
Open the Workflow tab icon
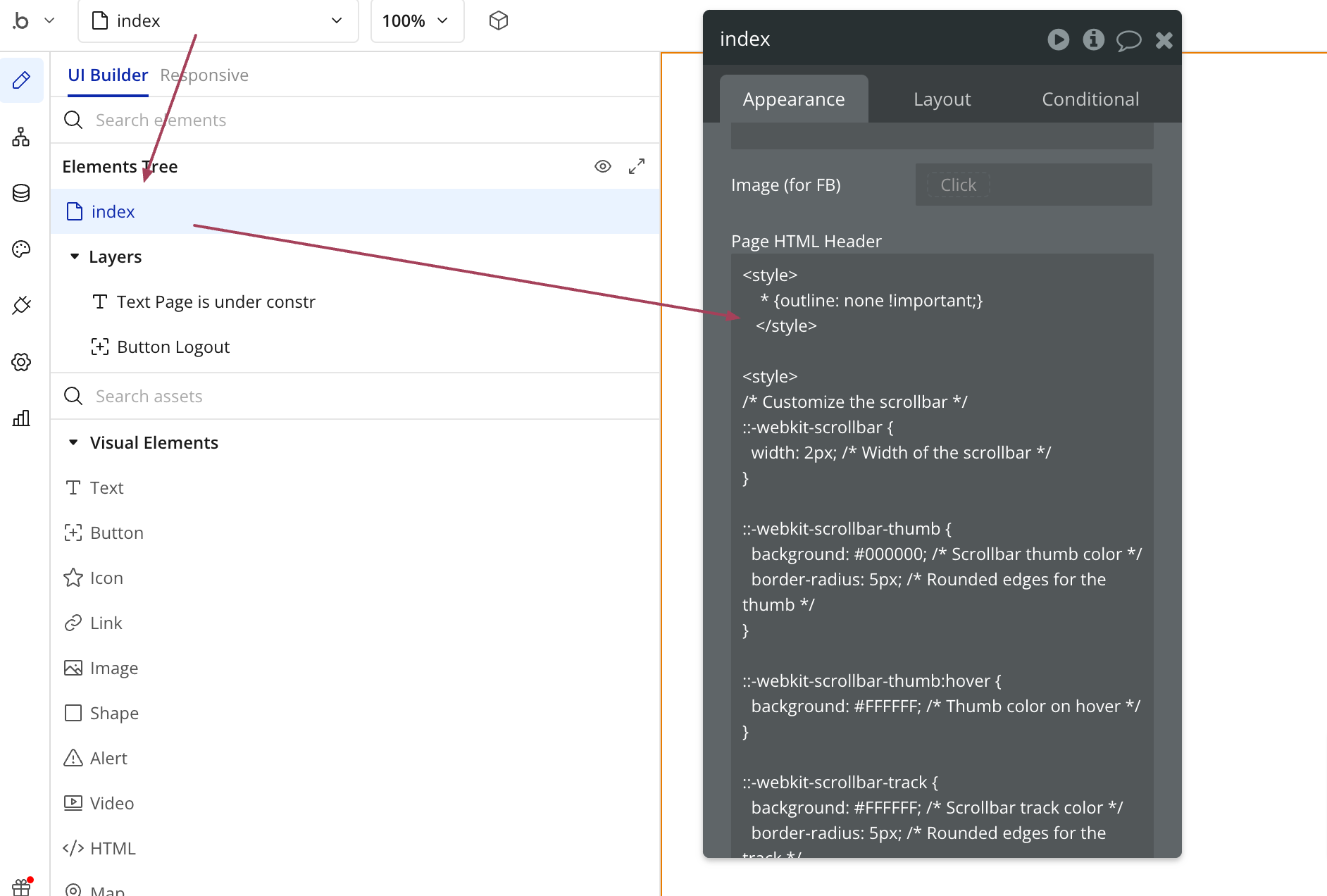[x=21, y=137]
